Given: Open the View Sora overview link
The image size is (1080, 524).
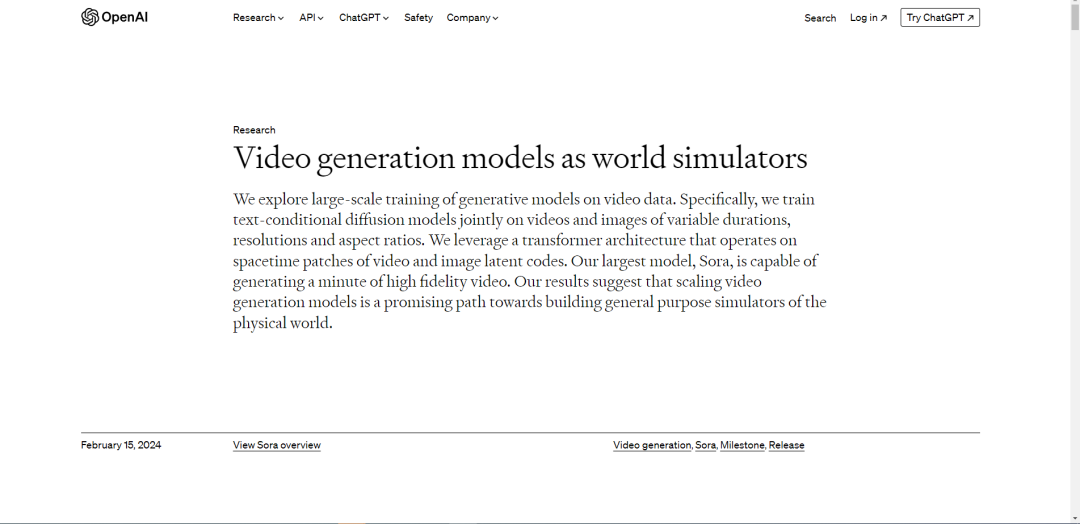Looking at the screenshot, I should pos(277,445).
